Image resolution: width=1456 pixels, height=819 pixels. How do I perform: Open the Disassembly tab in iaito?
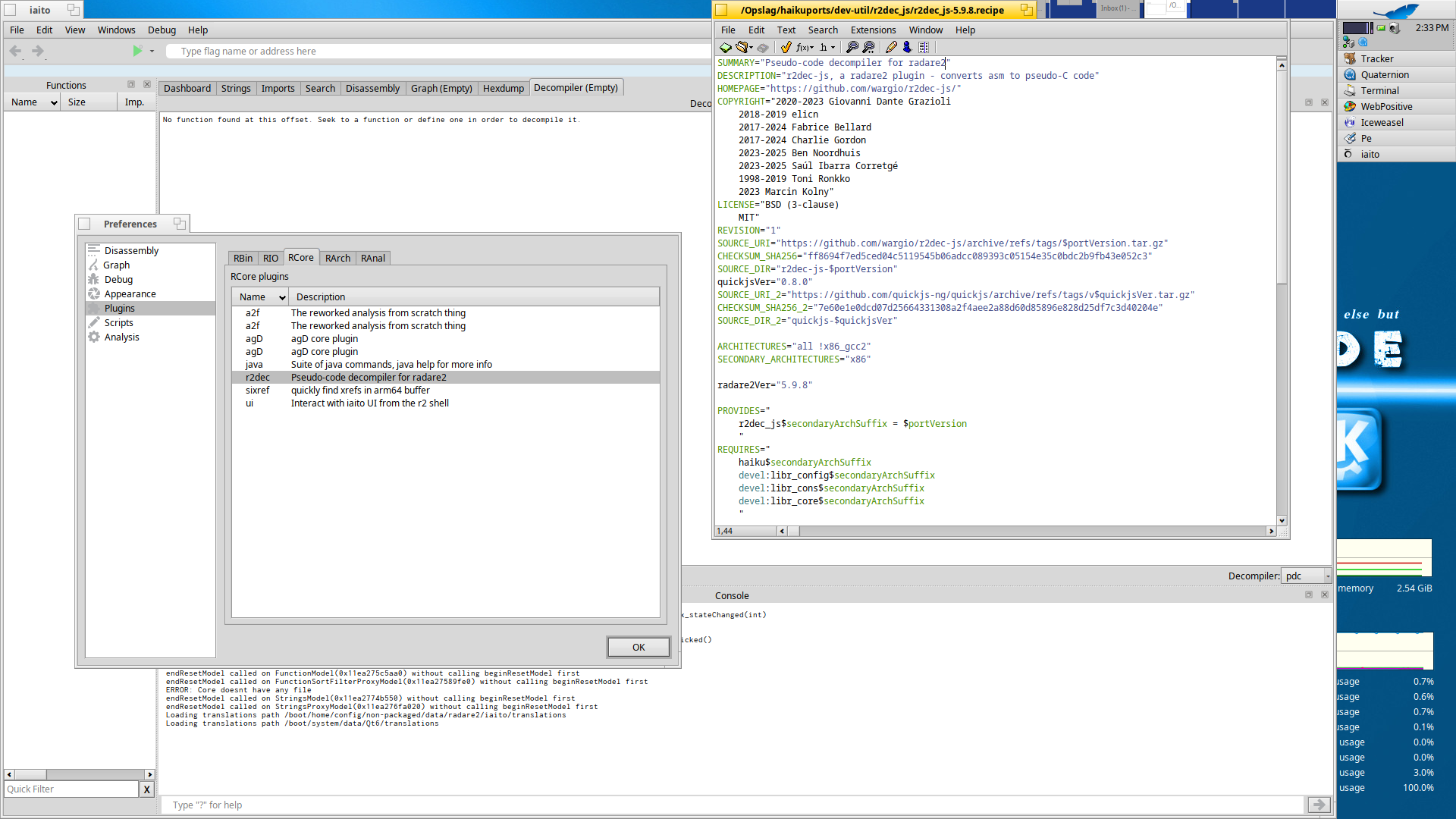pyautogui.click(x=372, y=89)
